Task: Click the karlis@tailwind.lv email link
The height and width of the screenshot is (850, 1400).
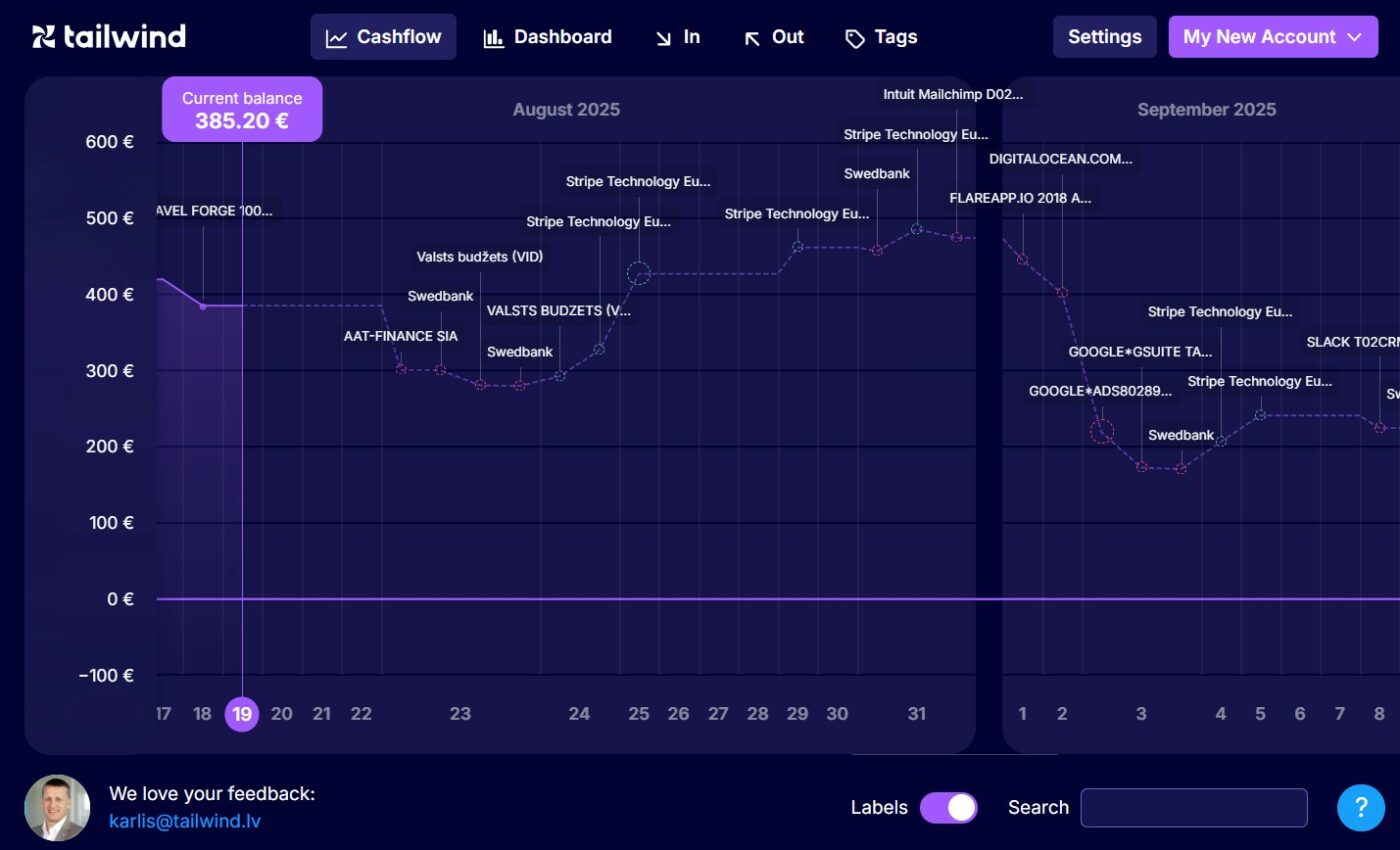Action: [x=185, y=821]
